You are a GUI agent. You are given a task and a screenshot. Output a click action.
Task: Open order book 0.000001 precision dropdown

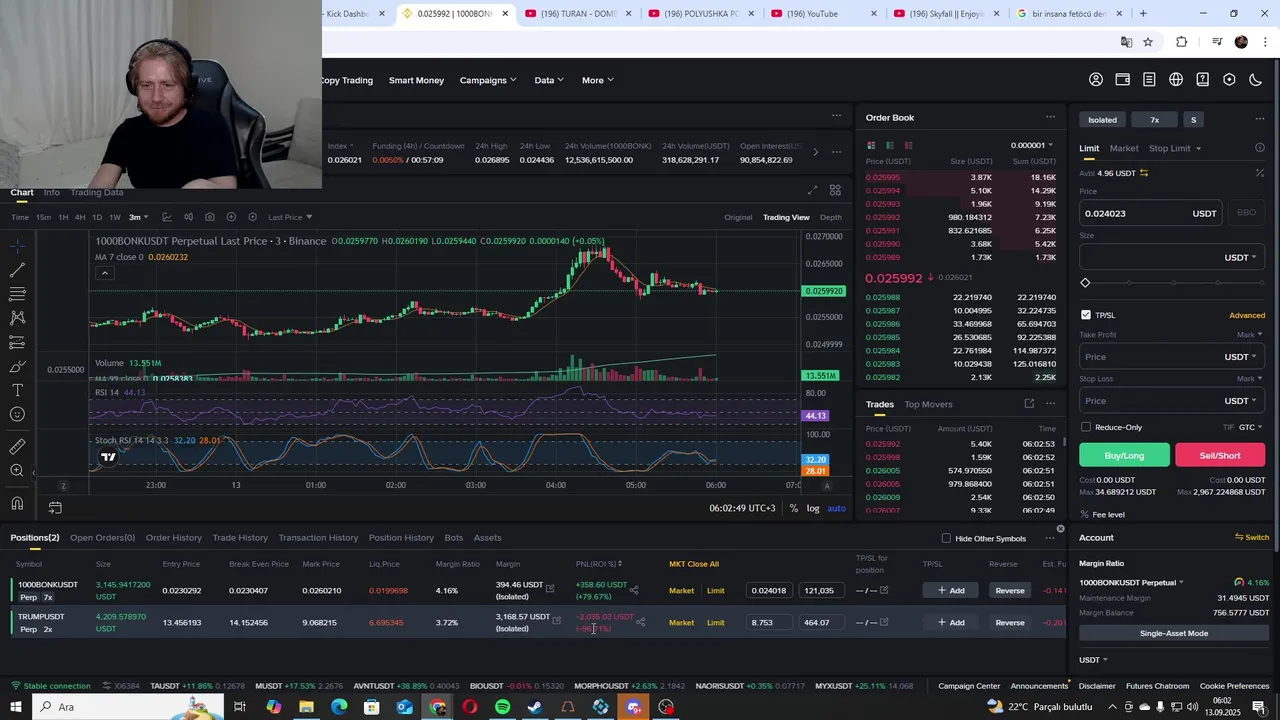(x=1032, y=145)
